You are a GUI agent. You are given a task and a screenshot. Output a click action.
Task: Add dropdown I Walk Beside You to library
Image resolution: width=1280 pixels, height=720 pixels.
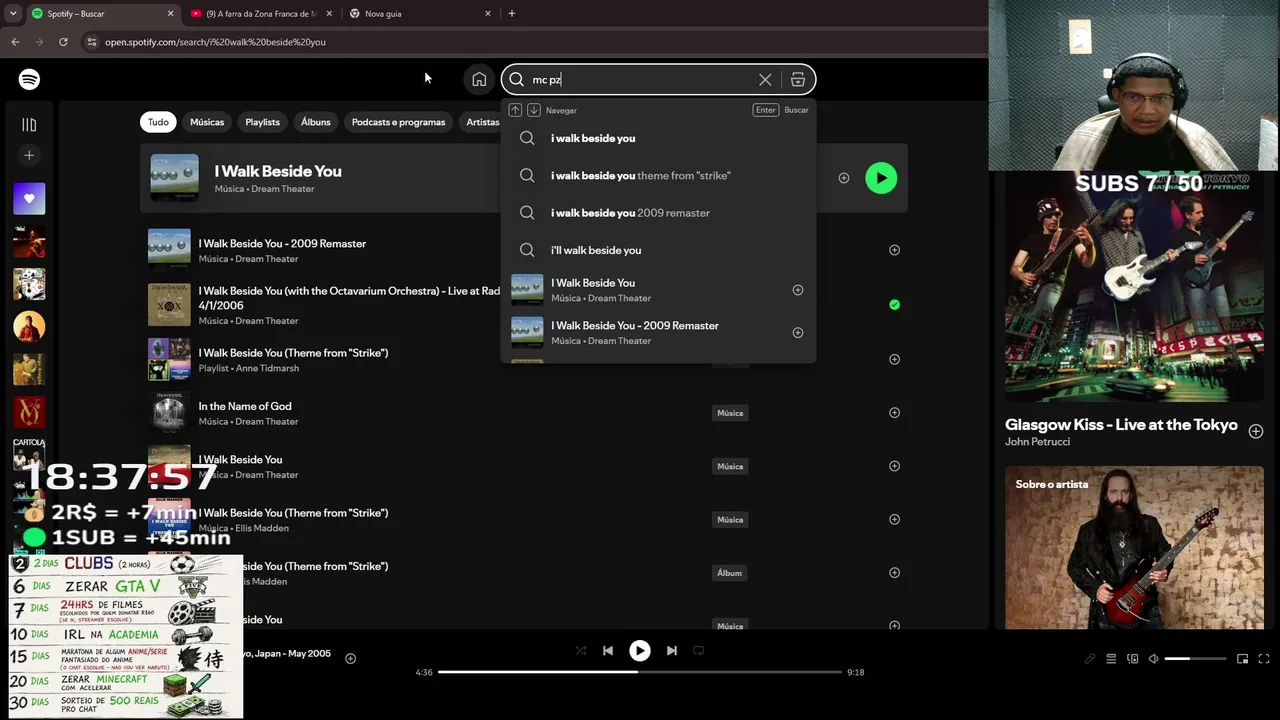(798, 290)
